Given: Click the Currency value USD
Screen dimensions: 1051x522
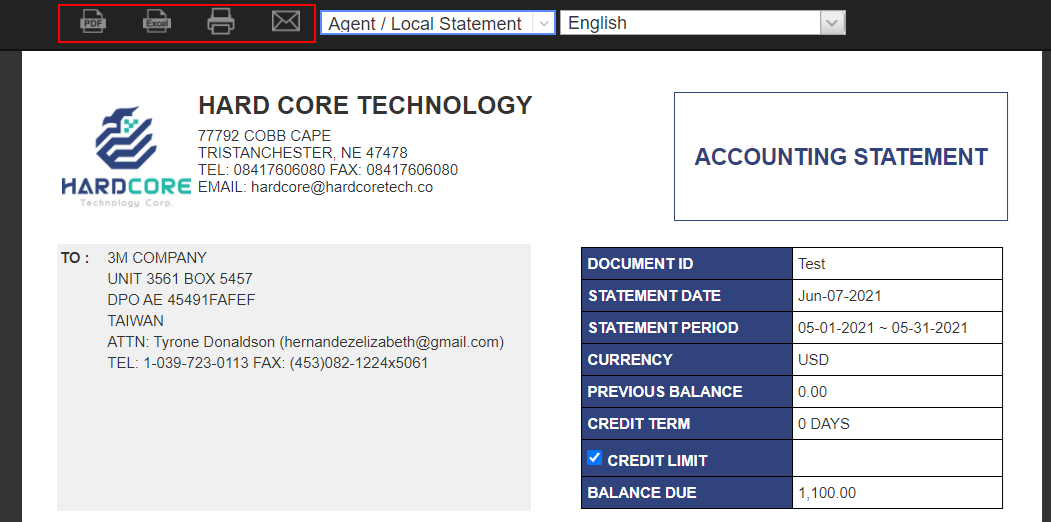Looking at the screenshot, I should coord(814,360).
